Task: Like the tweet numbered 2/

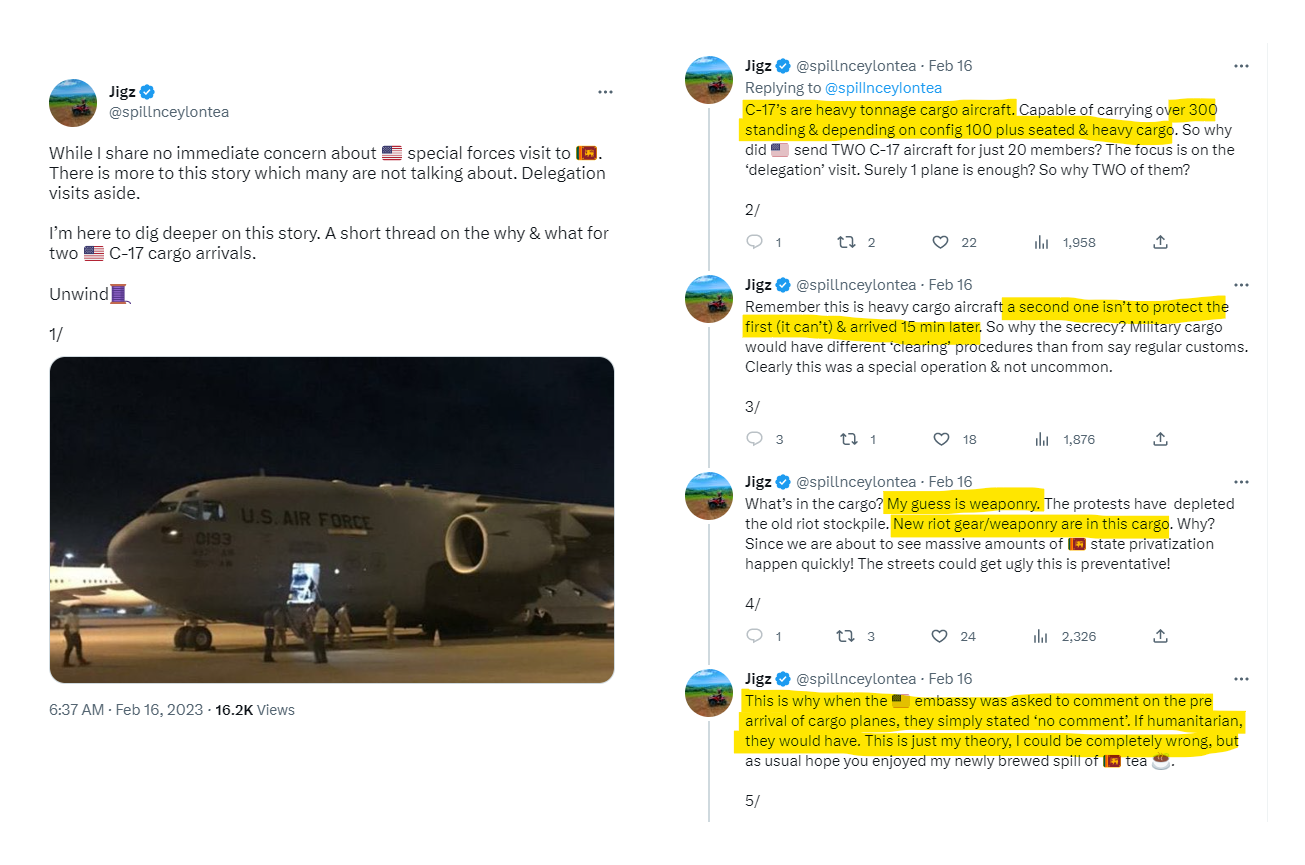Action: [940, 242]
